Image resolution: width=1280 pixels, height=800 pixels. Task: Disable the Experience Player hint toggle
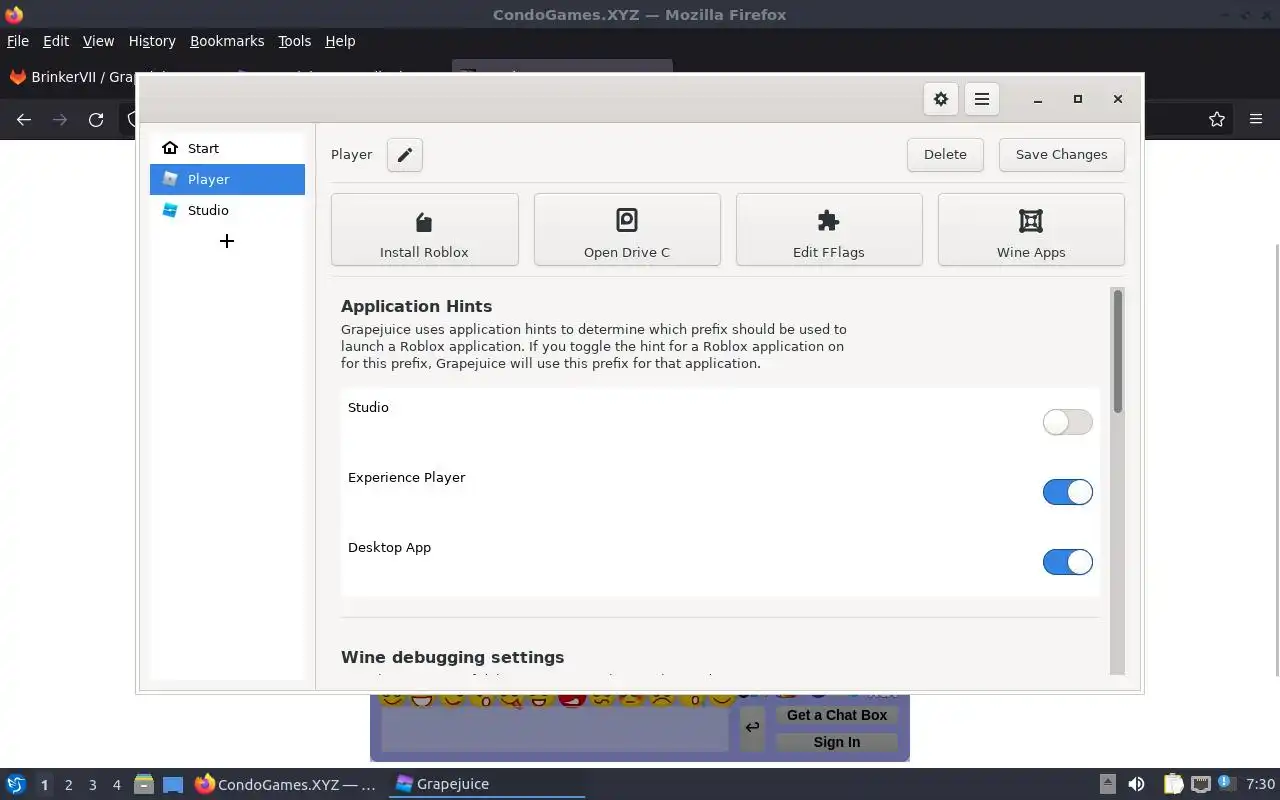[x=1067, y=492]
